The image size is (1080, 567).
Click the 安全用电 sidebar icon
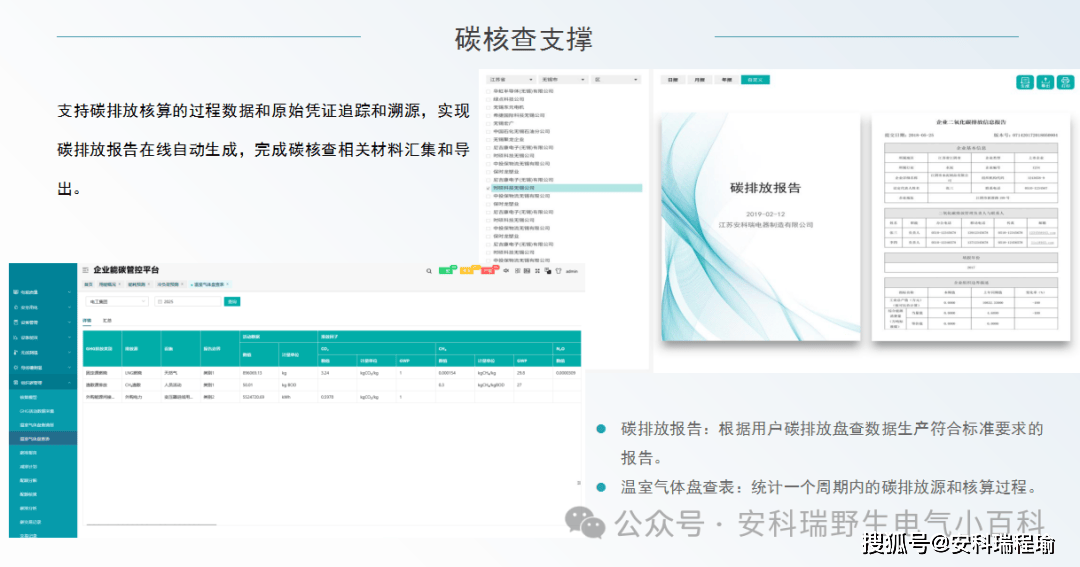click(x=16, y=307)
